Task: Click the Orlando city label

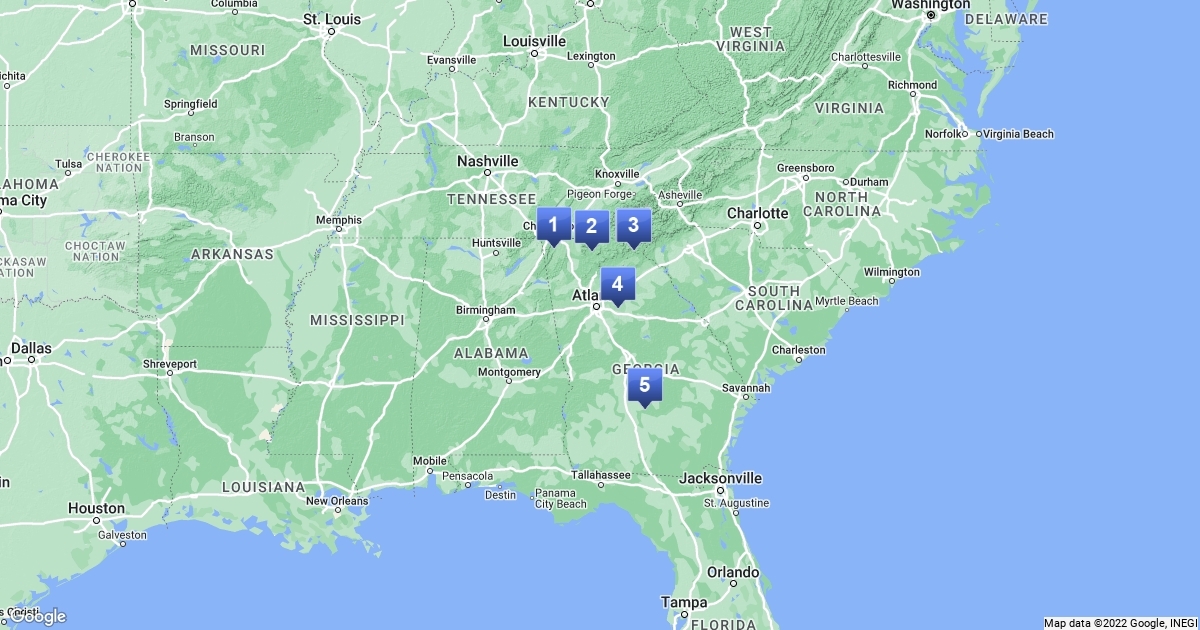Action: click(732, 573)
